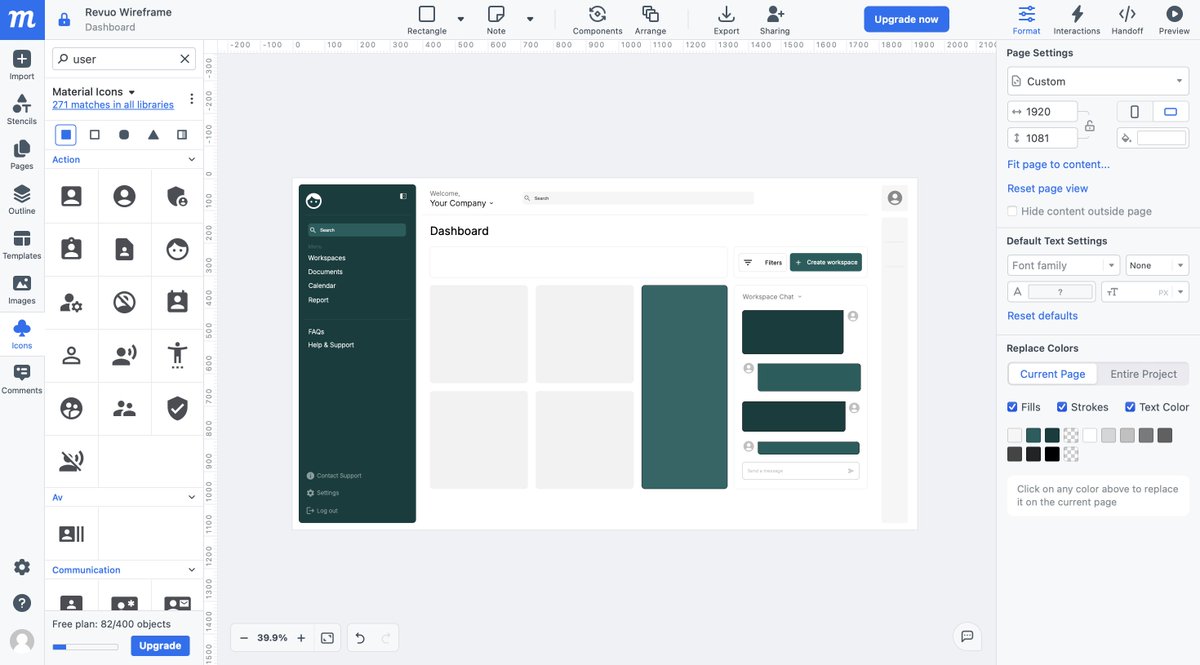Screen dimensions: 1200x665
Task: Open the Sharing options
Action: pos(775,20)
